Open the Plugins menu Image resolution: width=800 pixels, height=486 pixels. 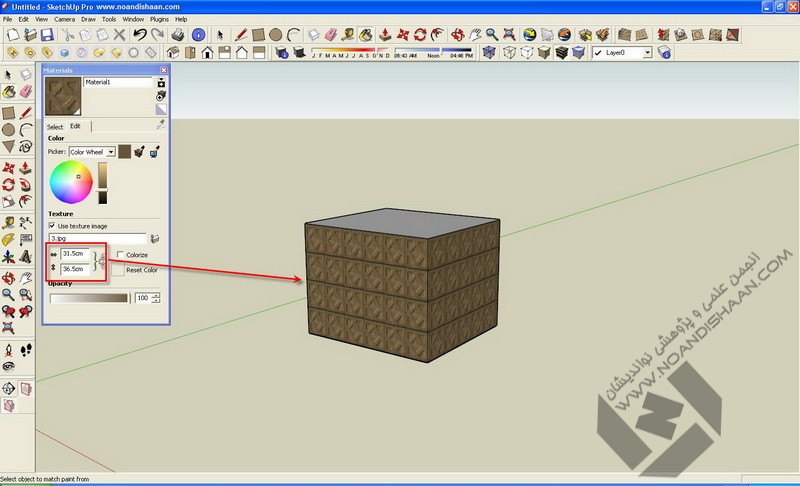[159, 19]
